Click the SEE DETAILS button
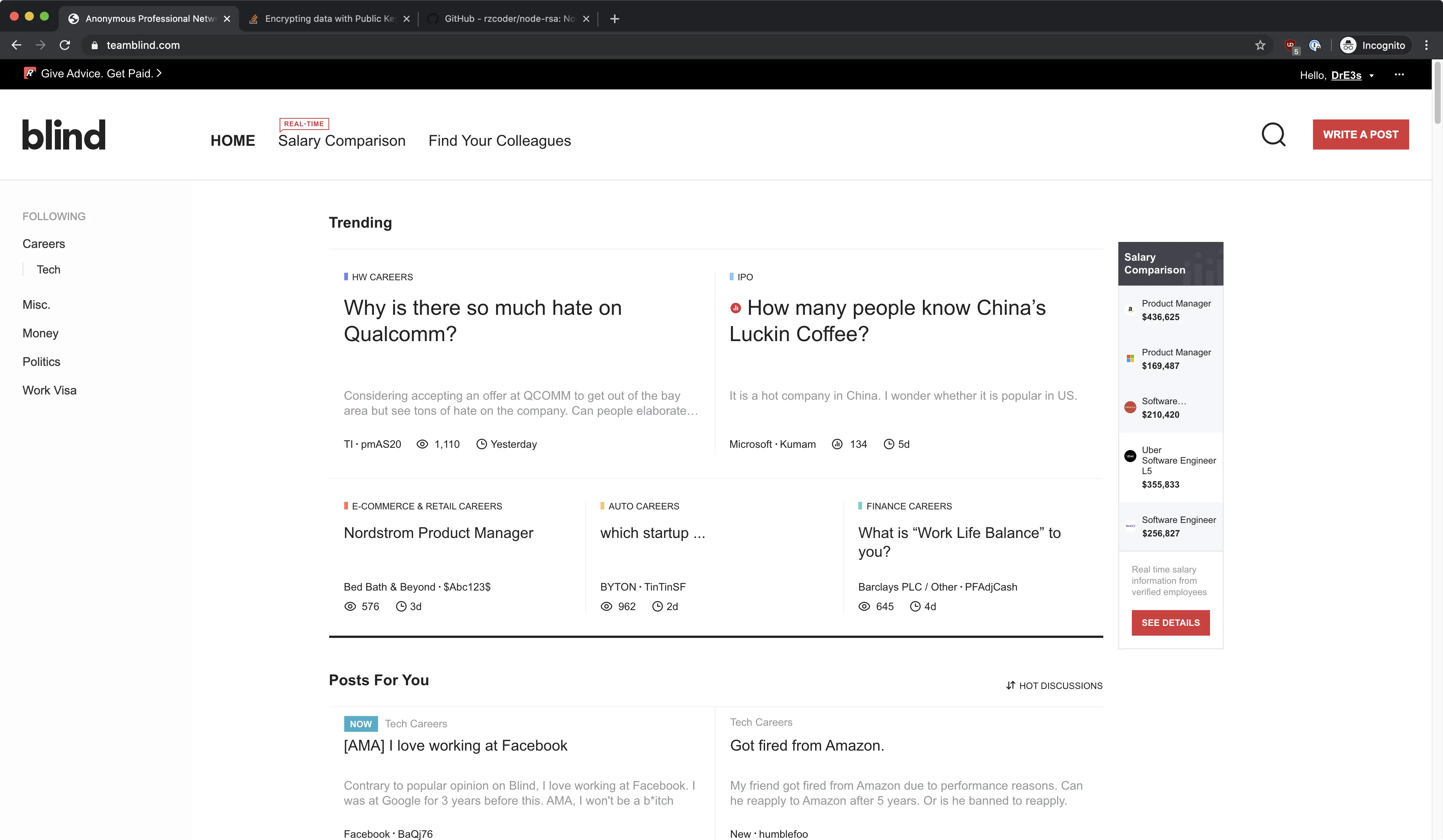1443x840 pixels. 1170,622
